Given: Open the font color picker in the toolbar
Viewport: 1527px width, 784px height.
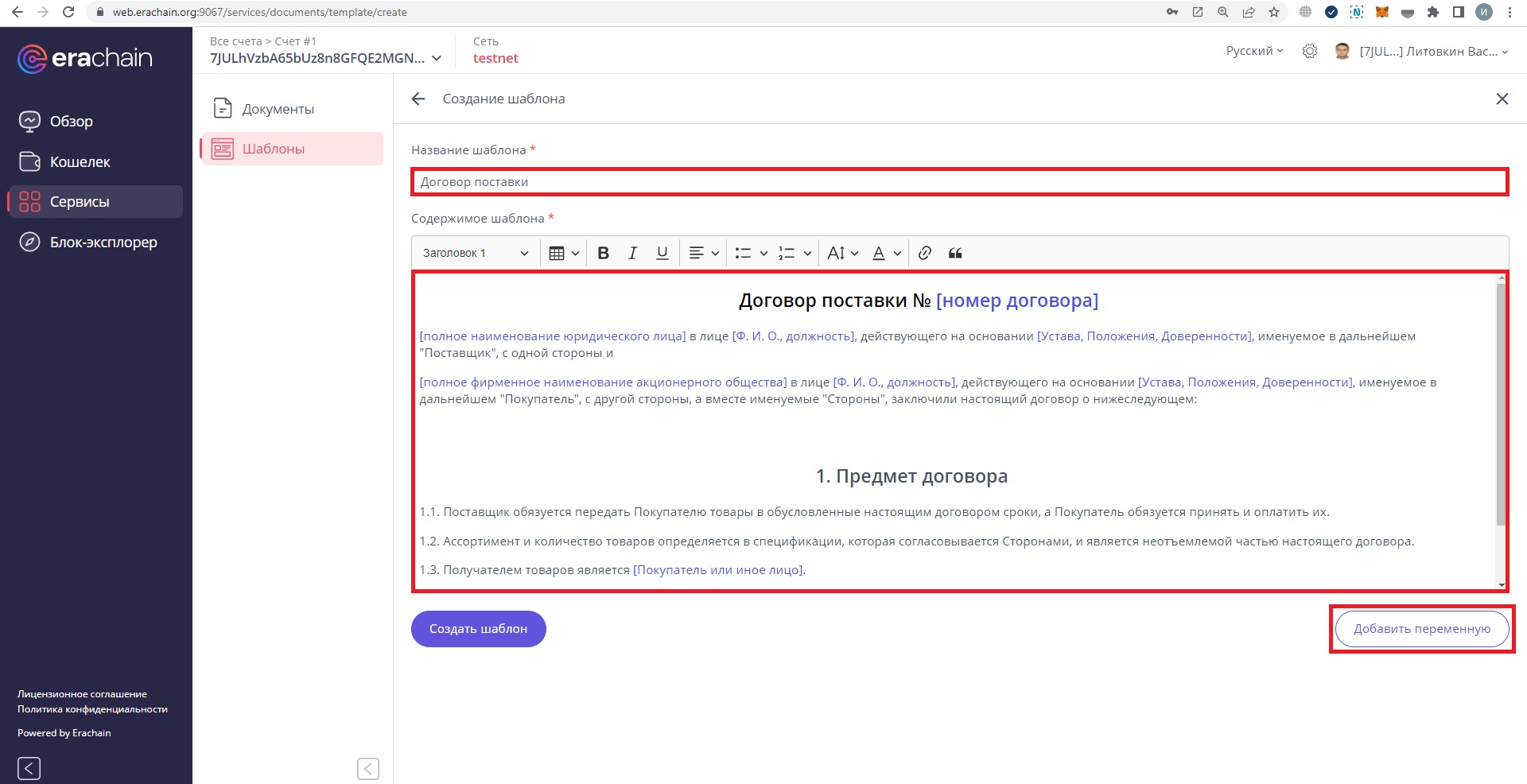Looking at the screenshot, I should [884, 253].
